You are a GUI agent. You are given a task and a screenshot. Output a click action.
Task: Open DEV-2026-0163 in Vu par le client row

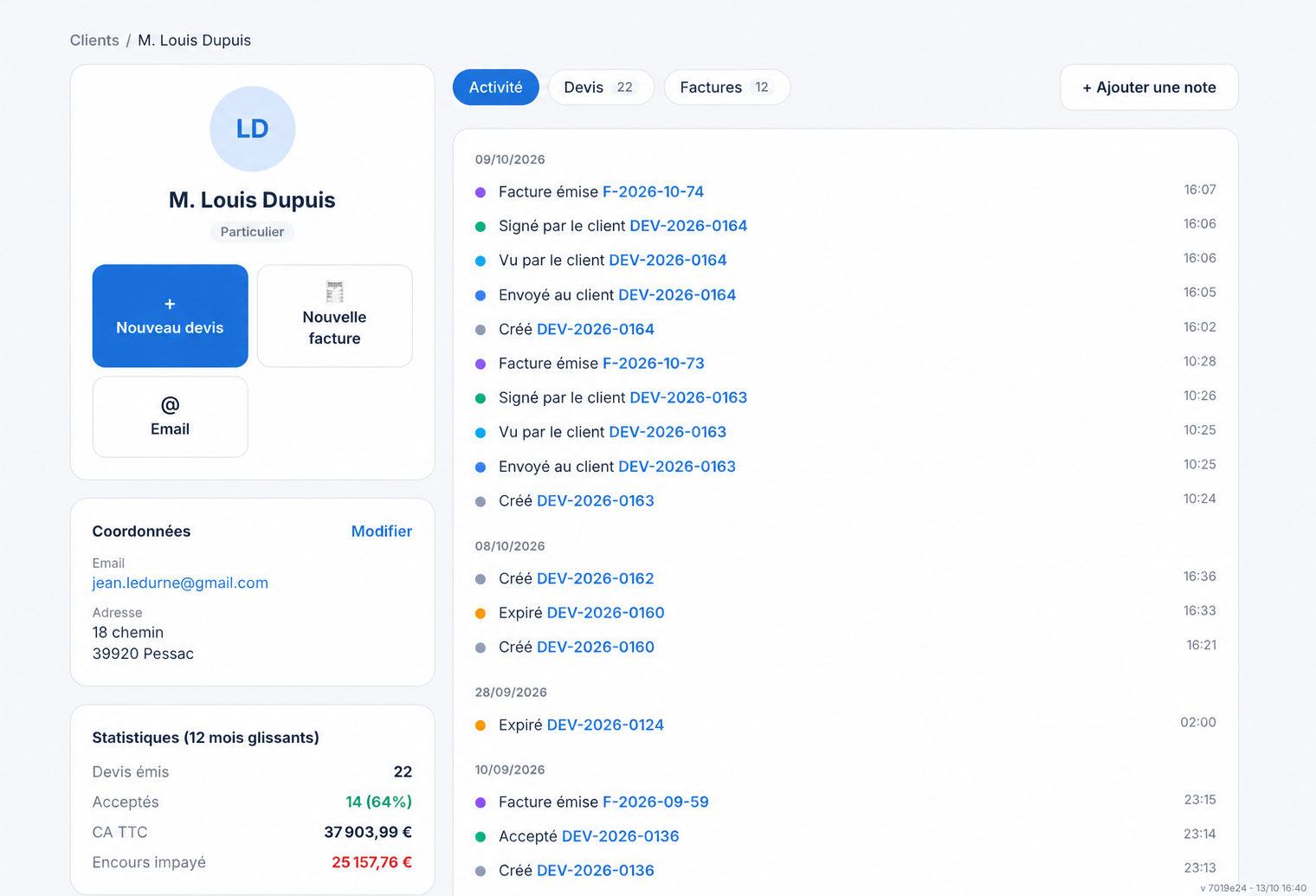[668, 432]
